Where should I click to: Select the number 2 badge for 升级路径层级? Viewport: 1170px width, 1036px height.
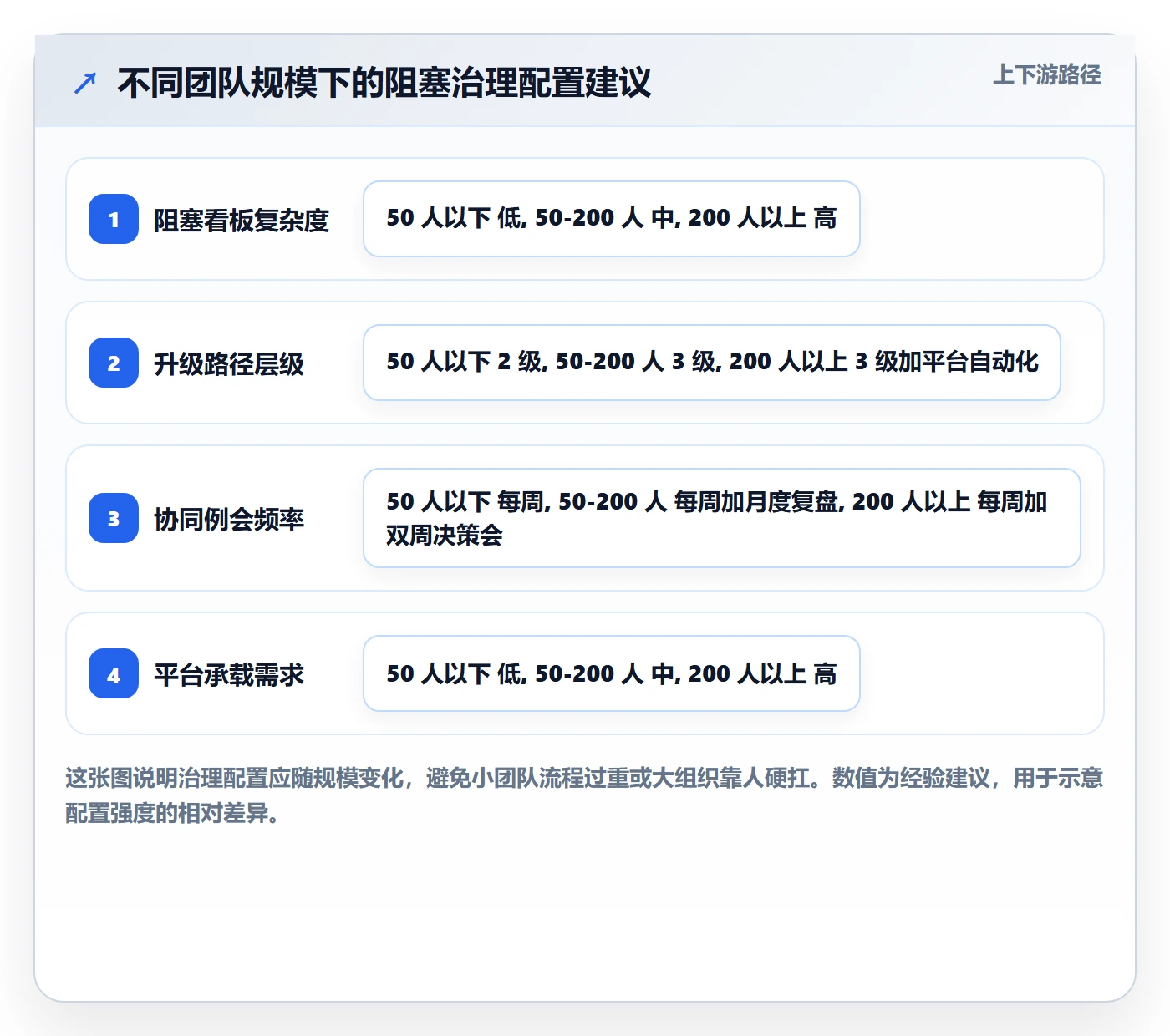click(114, 363)
